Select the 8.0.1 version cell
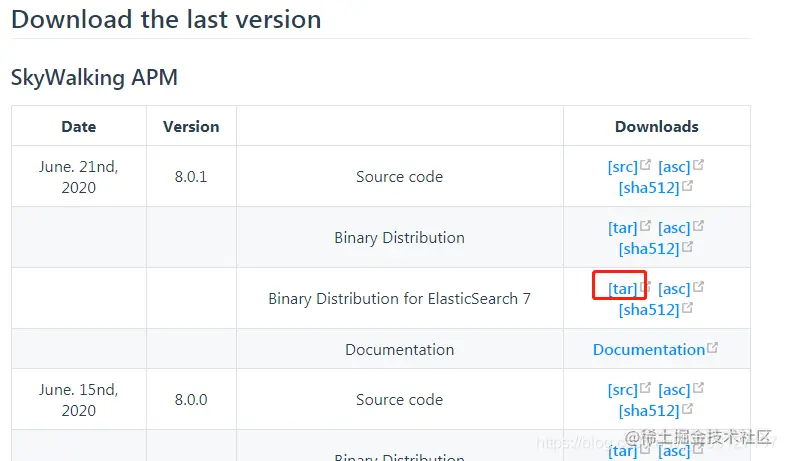Image resolution: width=787 pixels, height=461 pixels. [191, 177]
